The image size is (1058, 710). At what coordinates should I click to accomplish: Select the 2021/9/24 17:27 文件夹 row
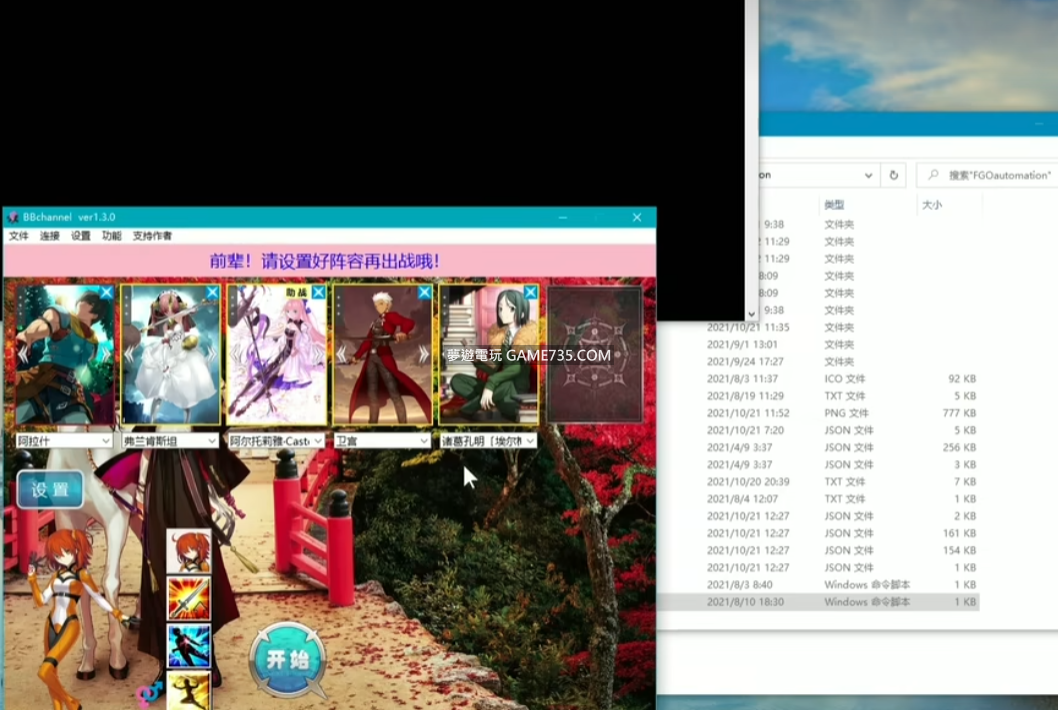click(818, 361)
